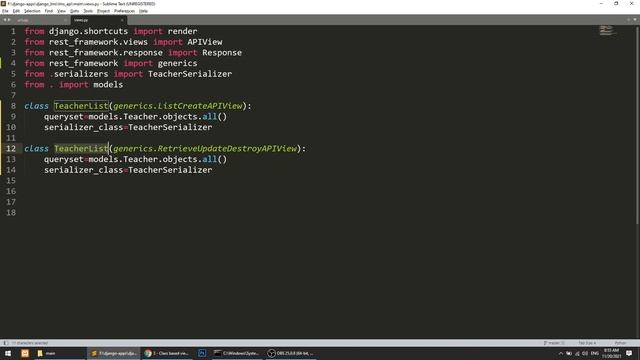Click the vertical scrollbar of the editor
Viewport: 640px width, 360px height.
[x=637, y=124]
